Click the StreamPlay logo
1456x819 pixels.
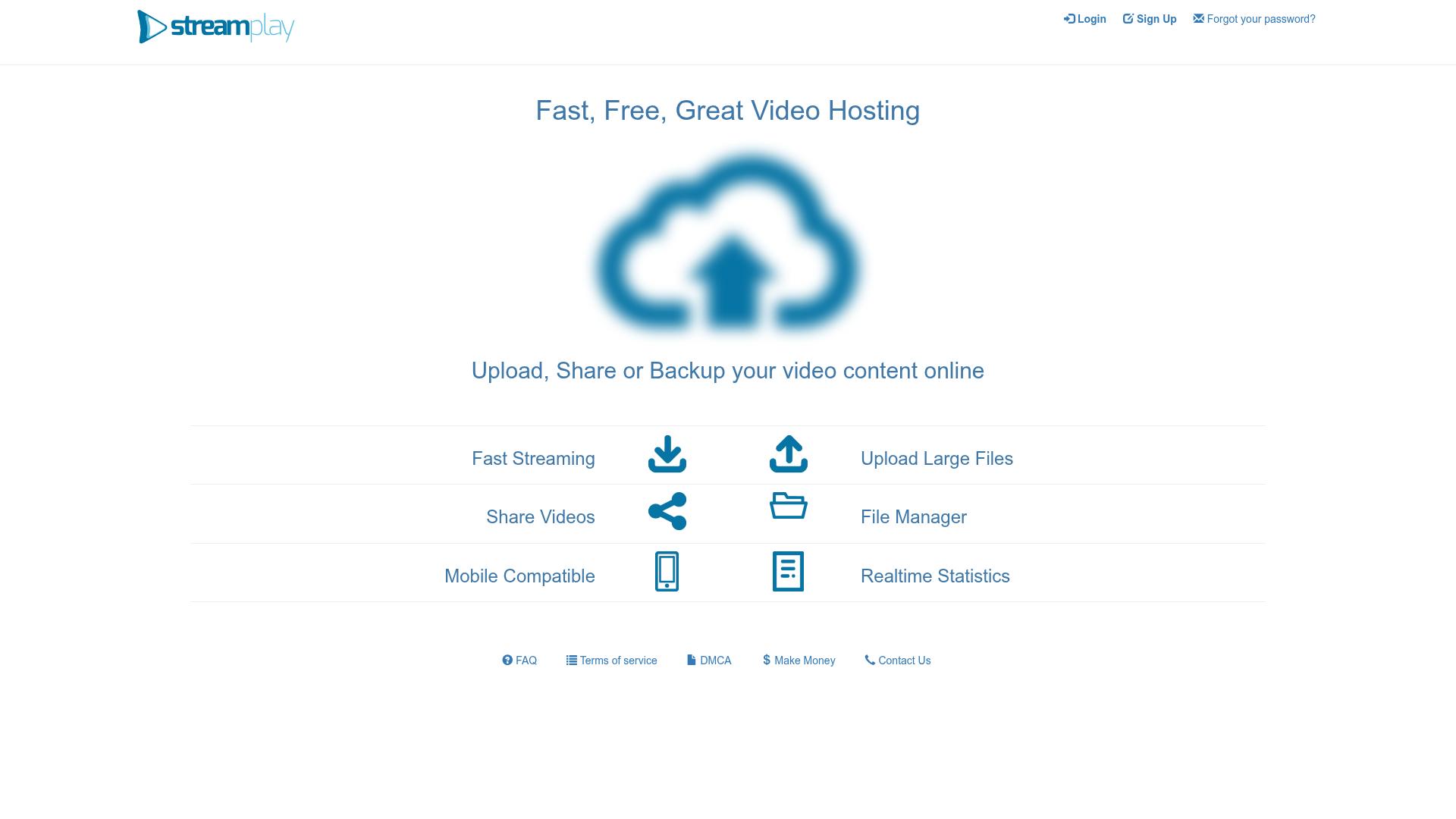pyautogui.click(x=216, y=27)
